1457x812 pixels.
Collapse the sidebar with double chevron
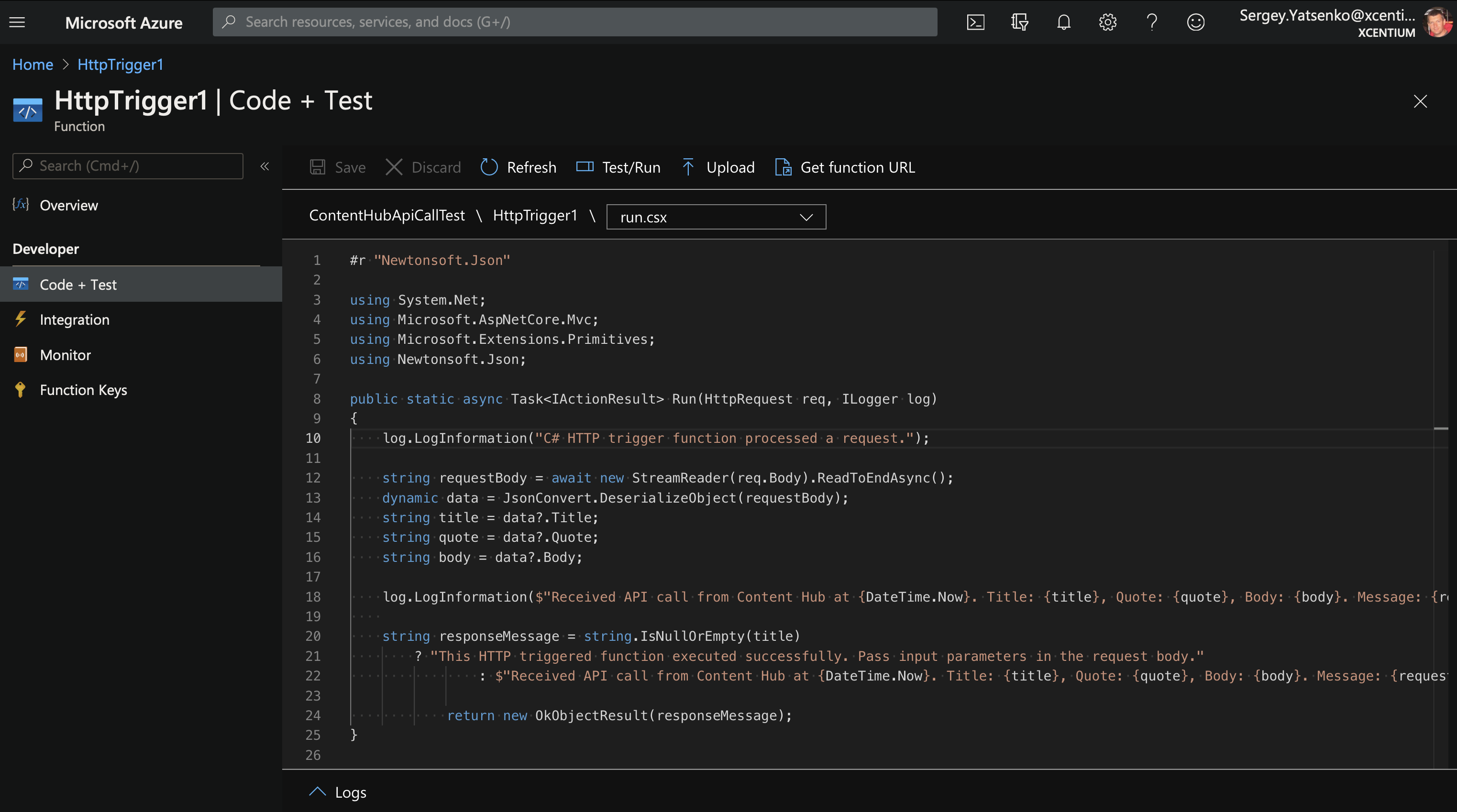pos(264,165)
